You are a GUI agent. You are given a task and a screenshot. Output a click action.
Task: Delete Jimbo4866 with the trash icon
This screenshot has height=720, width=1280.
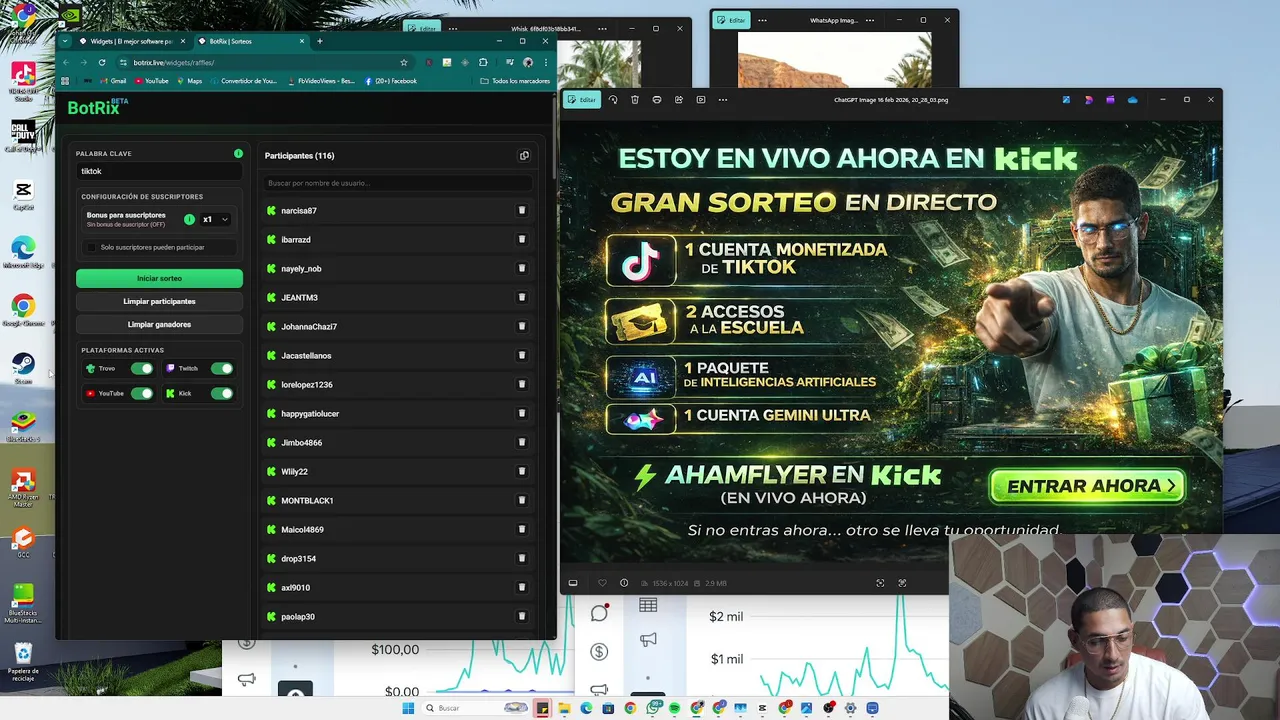pos(521,442)
